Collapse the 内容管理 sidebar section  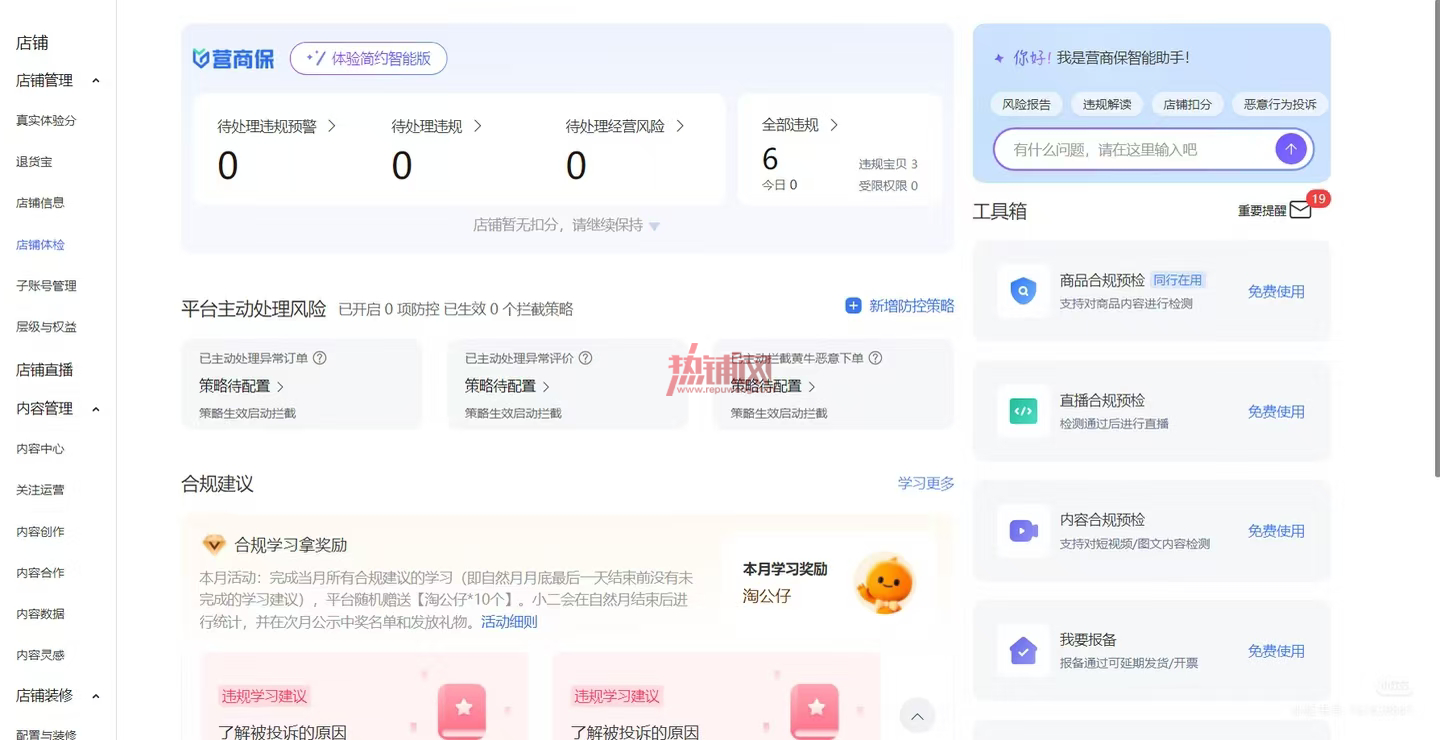click(96, 409)
